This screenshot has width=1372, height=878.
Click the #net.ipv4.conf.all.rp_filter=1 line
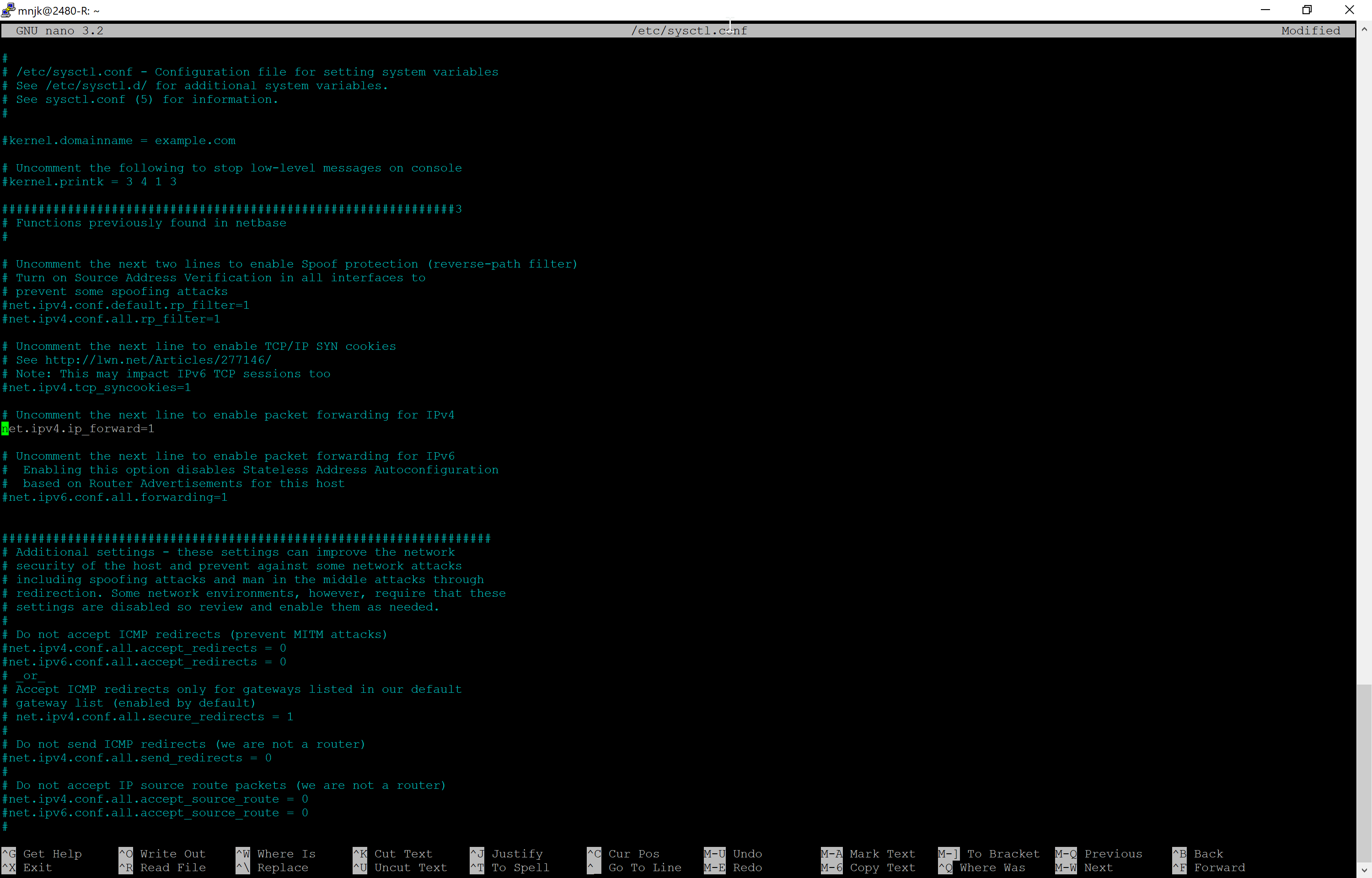pos(111,319)
